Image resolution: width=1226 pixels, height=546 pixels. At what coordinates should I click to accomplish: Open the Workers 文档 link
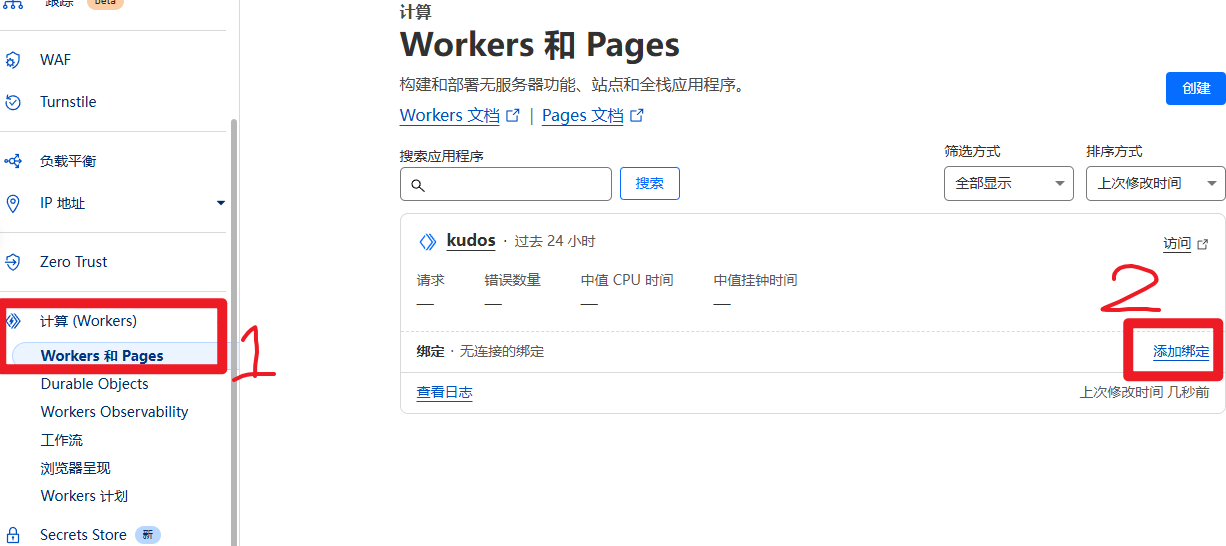[x=450, y=116]
